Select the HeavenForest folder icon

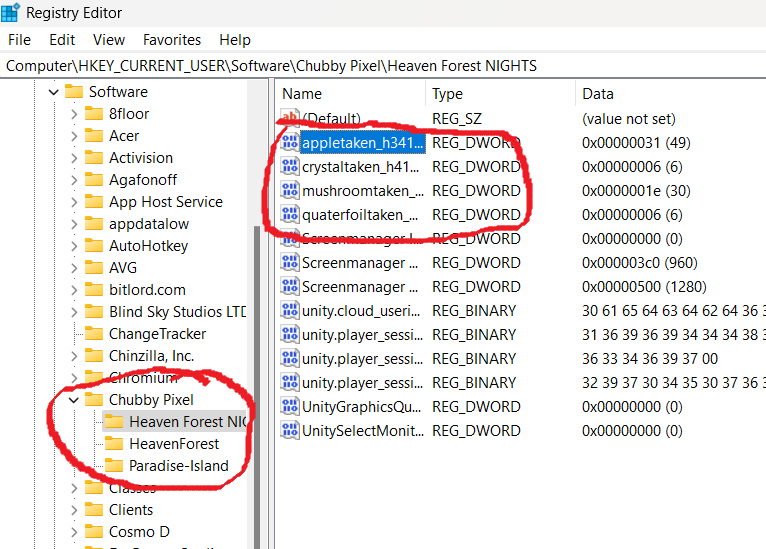pos(114,443)
